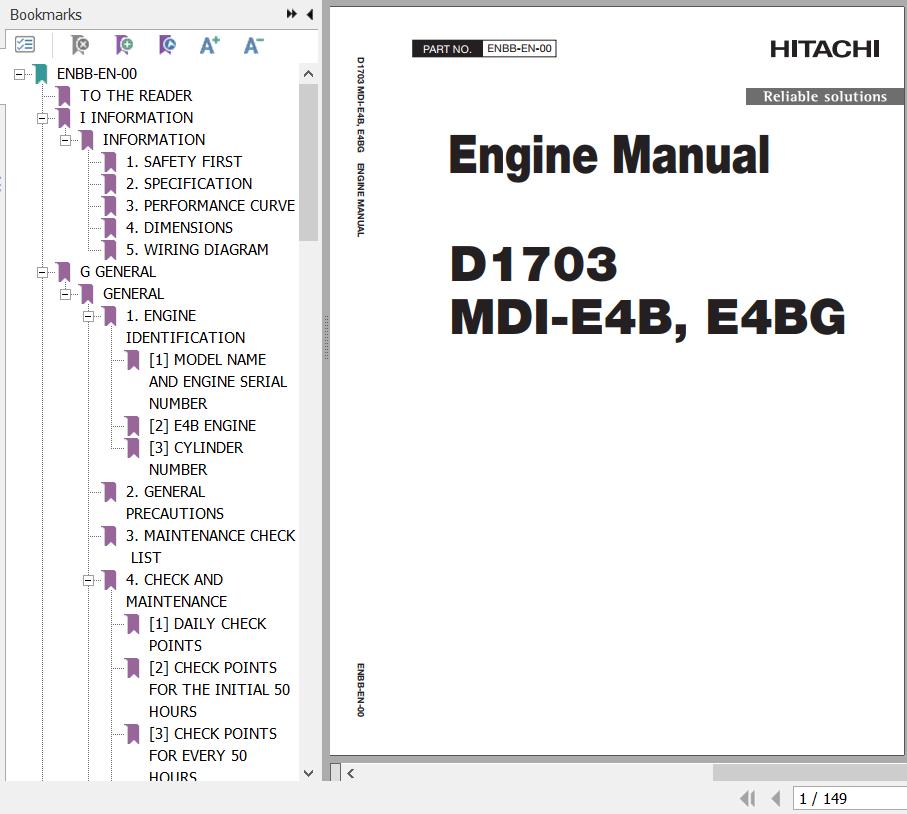This screenshot has height=814, width=907.
Task: Decrease bookmark text size
Action: [x=253, y=45]
